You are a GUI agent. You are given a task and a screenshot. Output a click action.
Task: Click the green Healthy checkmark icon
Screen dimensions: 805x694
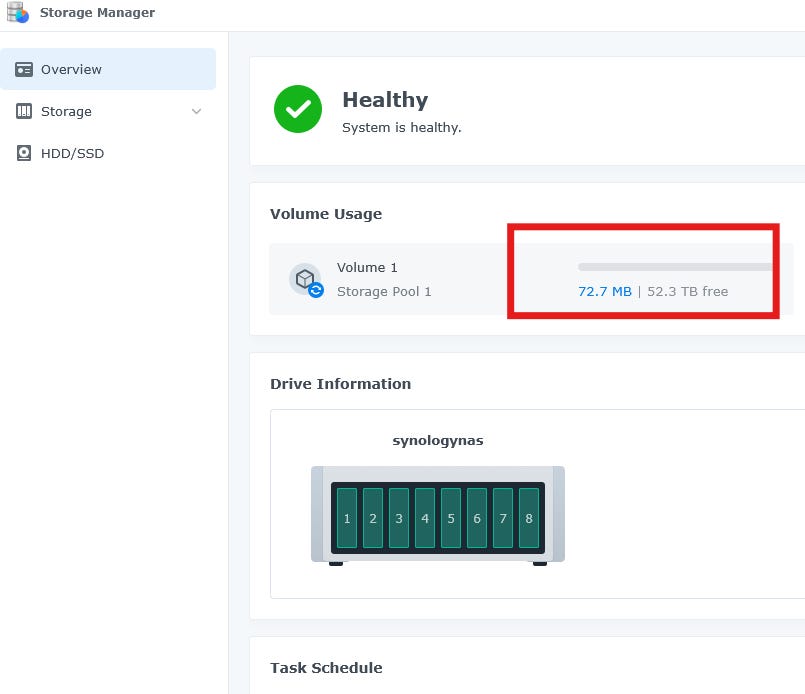298,109
